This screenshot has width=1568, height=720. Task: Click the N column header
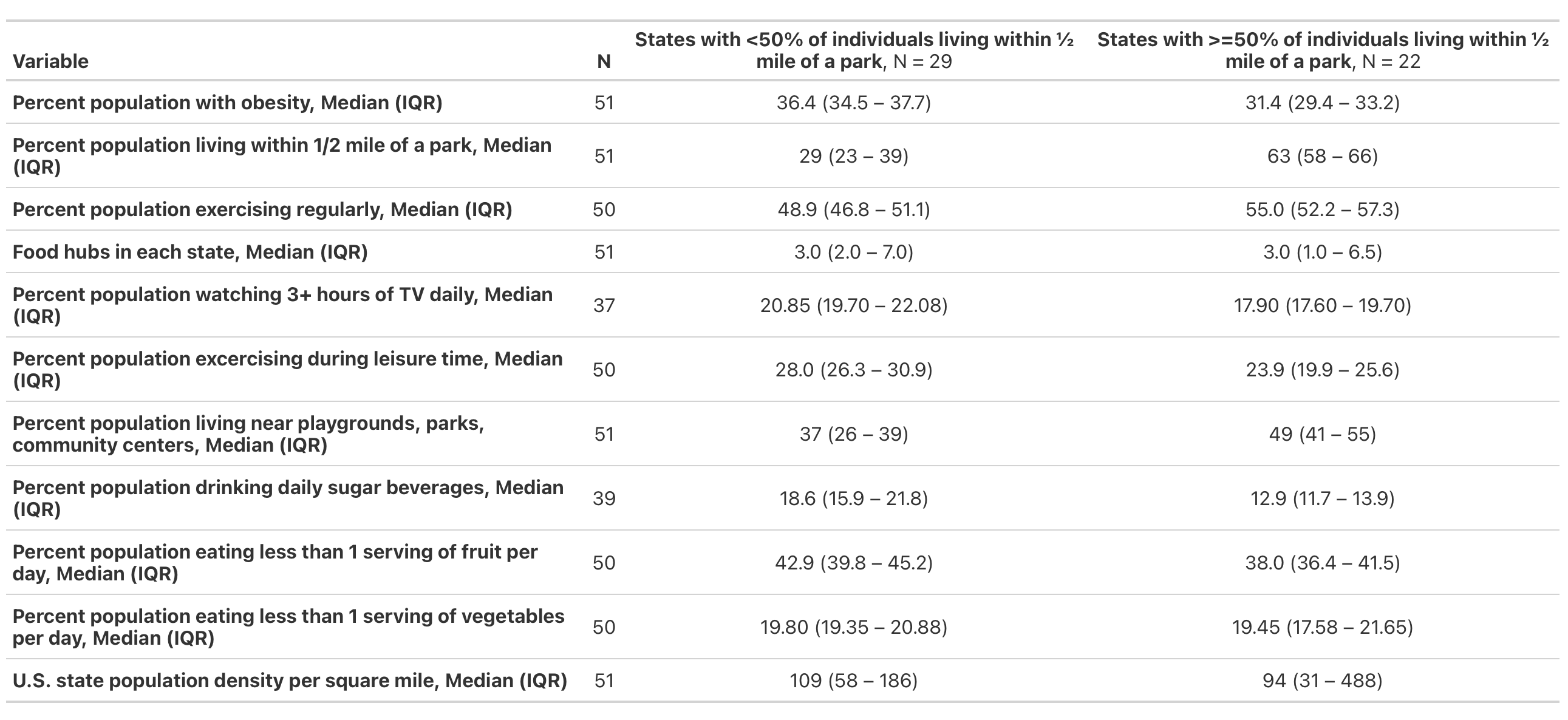pyautogui.click(x=603, y=61)
